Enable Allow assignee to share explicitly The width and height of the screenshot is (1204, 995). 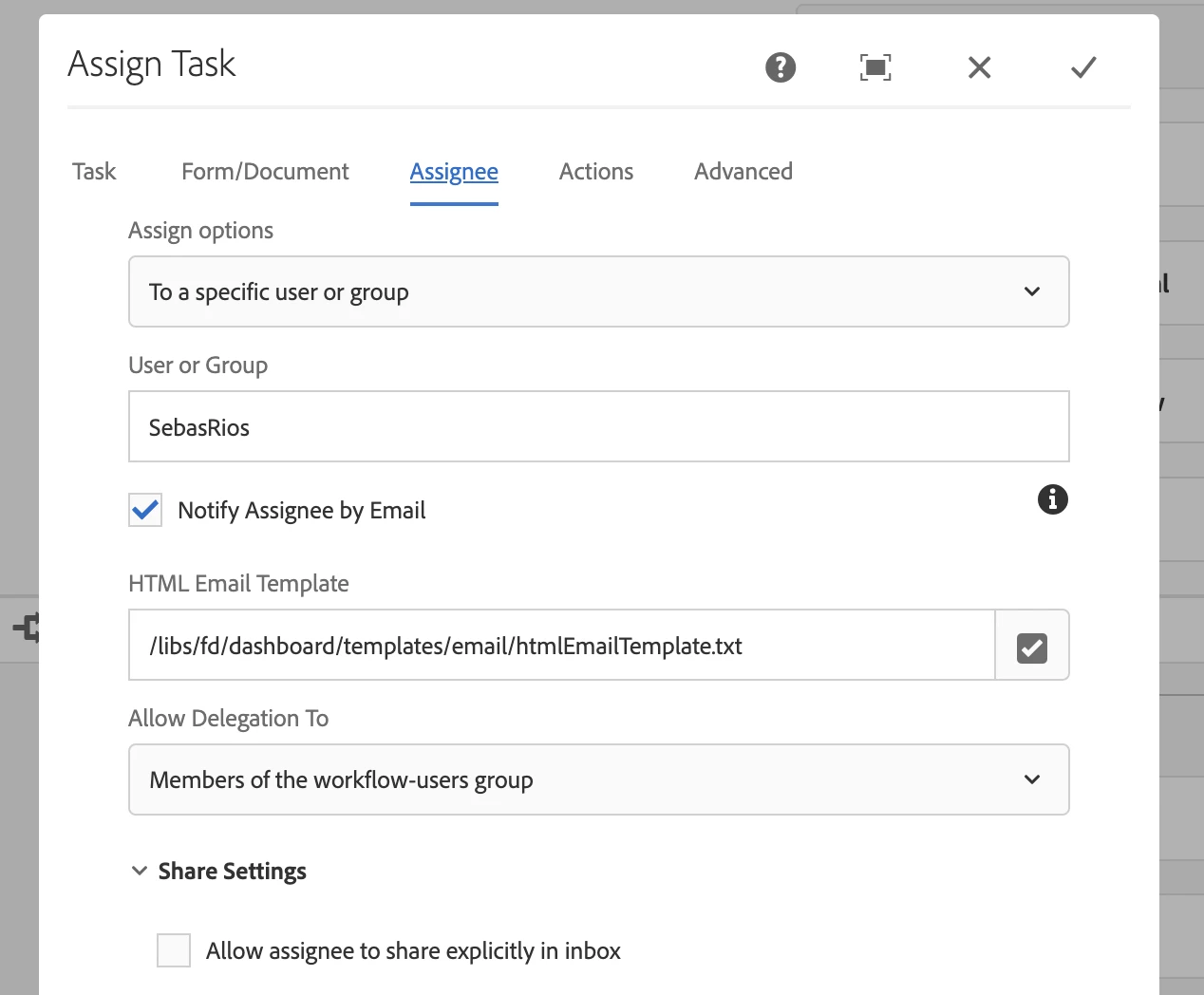(174, 950)
